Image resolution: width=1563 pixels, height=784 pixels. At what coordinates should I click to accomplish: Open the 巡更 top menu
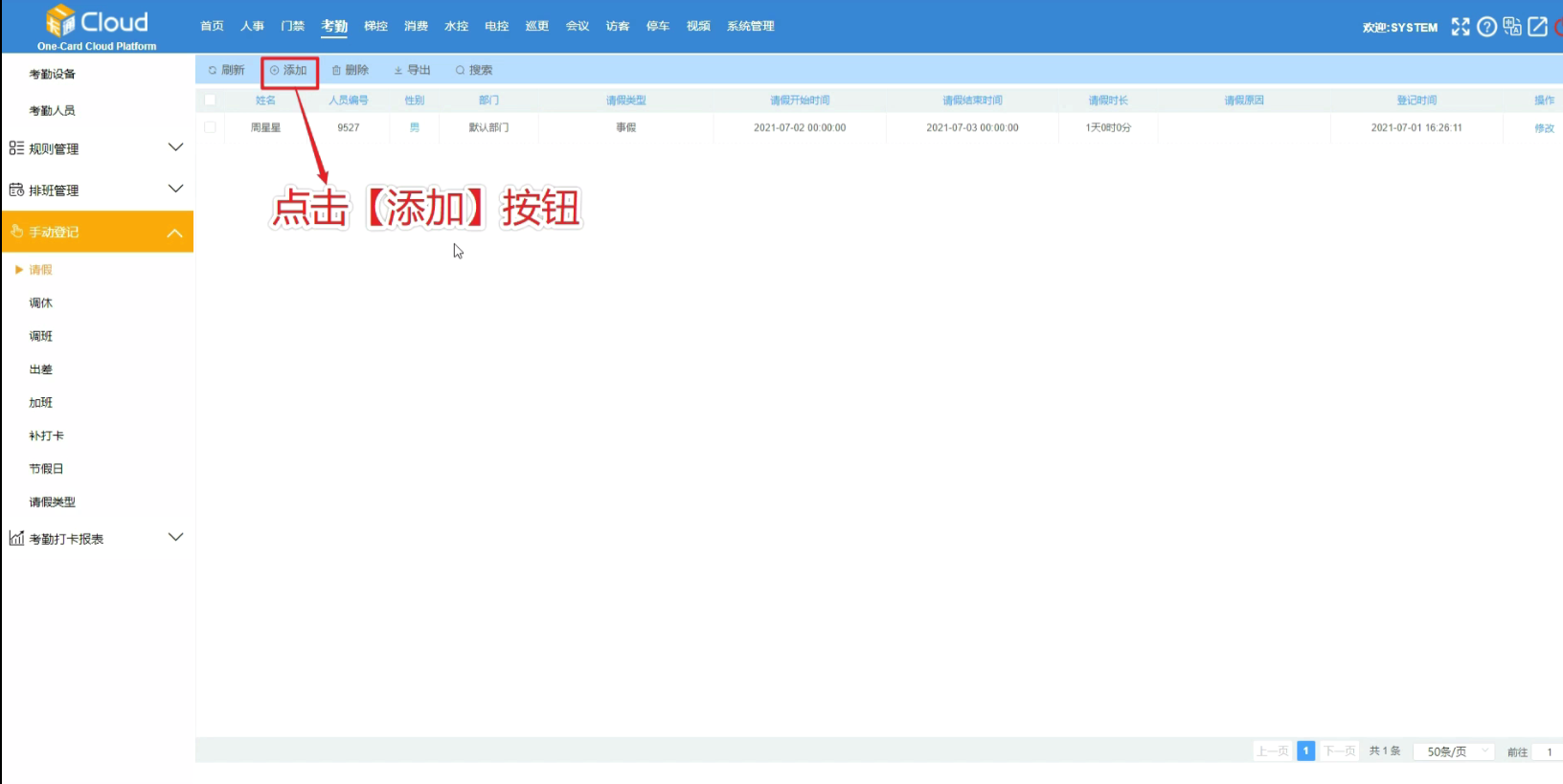click(537, 26)
